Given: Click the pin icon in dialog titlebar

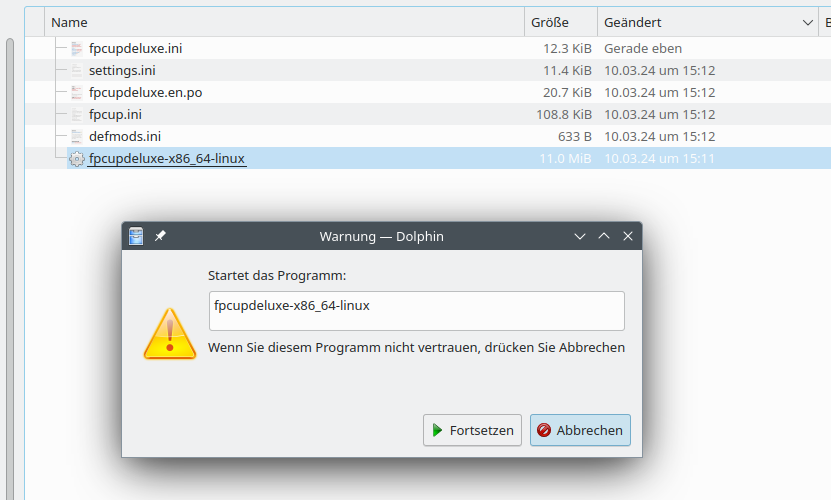Looking at the screenshot, I should pyautogui.click(x=160, y=236).
